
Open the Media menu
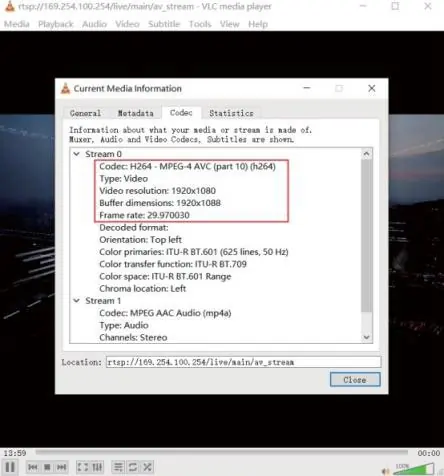[17, 24]
